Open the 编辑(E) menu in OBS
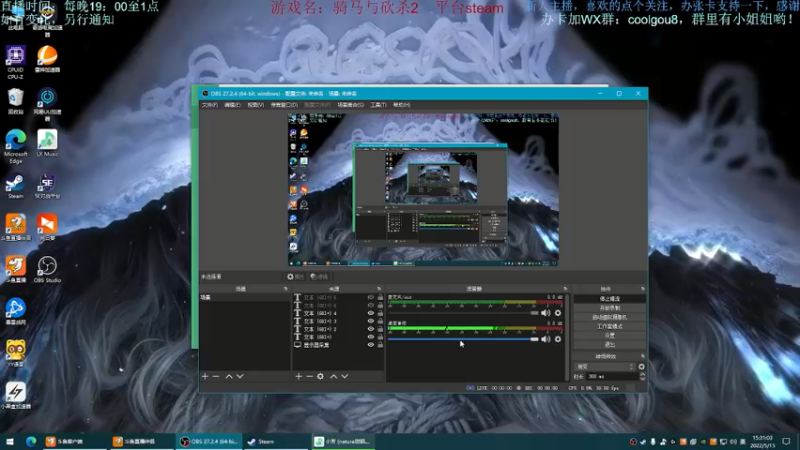 (232, 105)
